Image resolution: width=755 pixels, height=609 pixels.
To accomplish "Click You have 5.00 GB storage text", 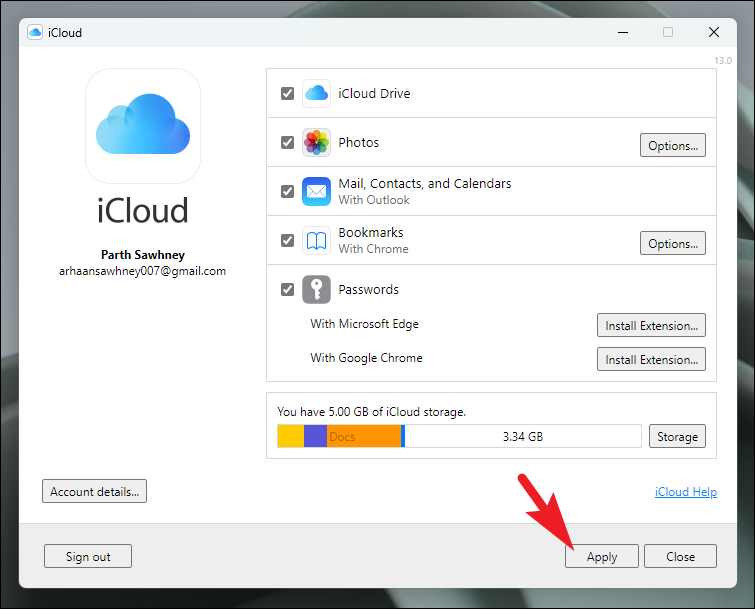I will tap(372, 412).
